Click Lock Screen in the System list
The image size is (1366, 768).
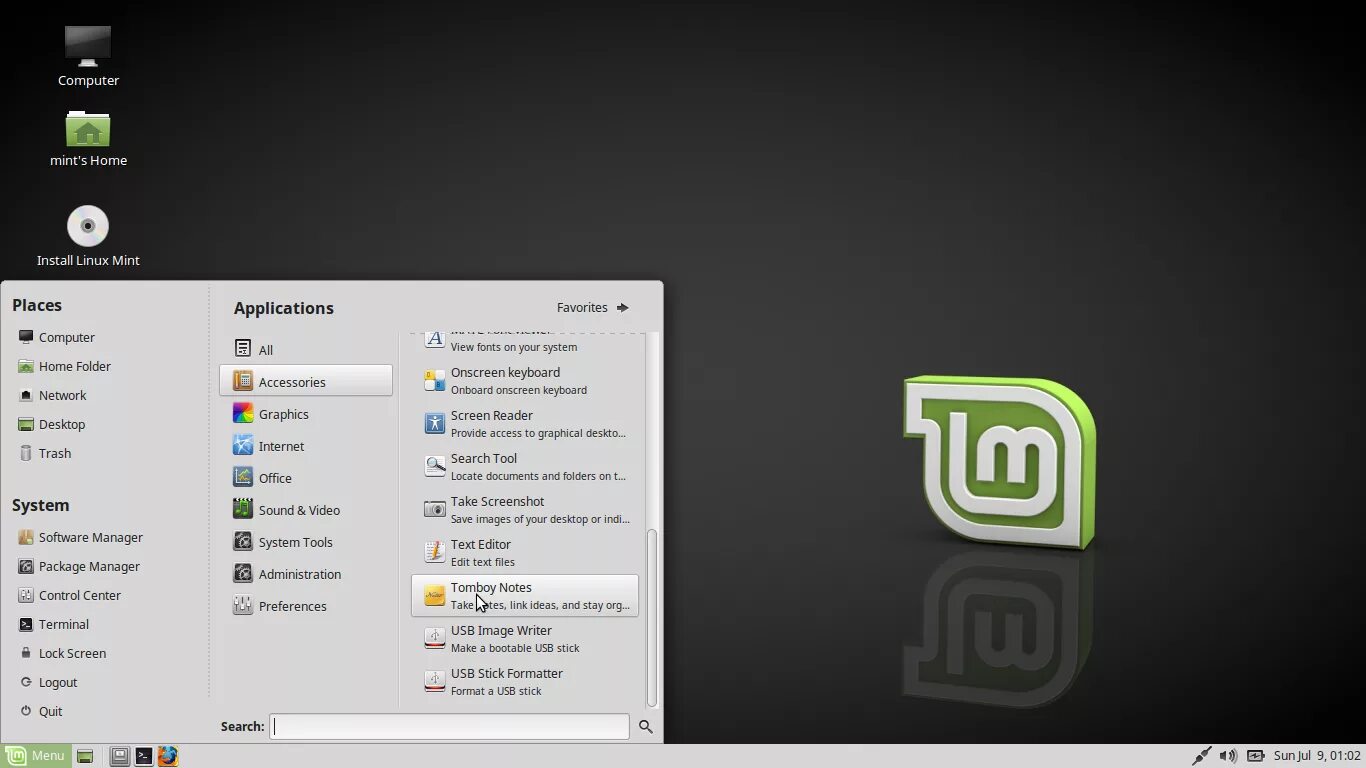pos(62,653)
